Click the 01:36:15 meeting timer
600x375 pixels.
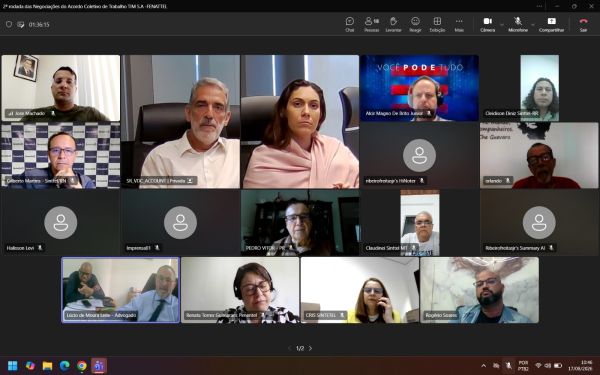click(39, 24)
